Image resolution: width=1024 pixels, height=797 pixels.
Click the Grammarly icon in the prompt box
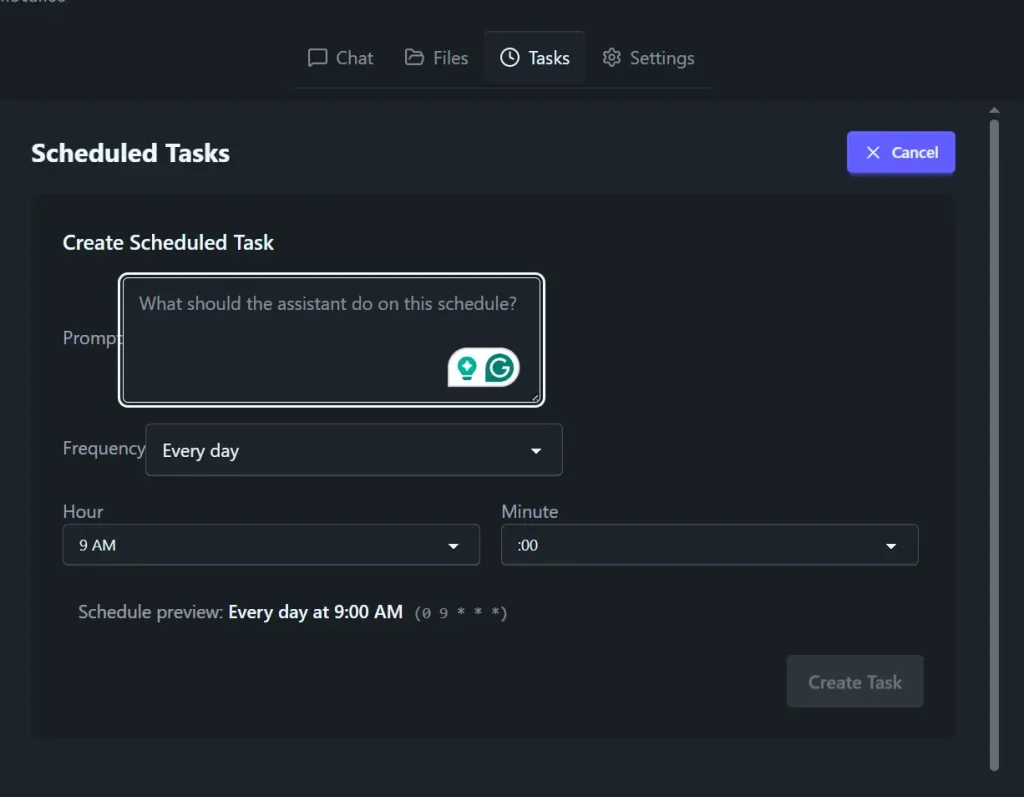(503, 367)
